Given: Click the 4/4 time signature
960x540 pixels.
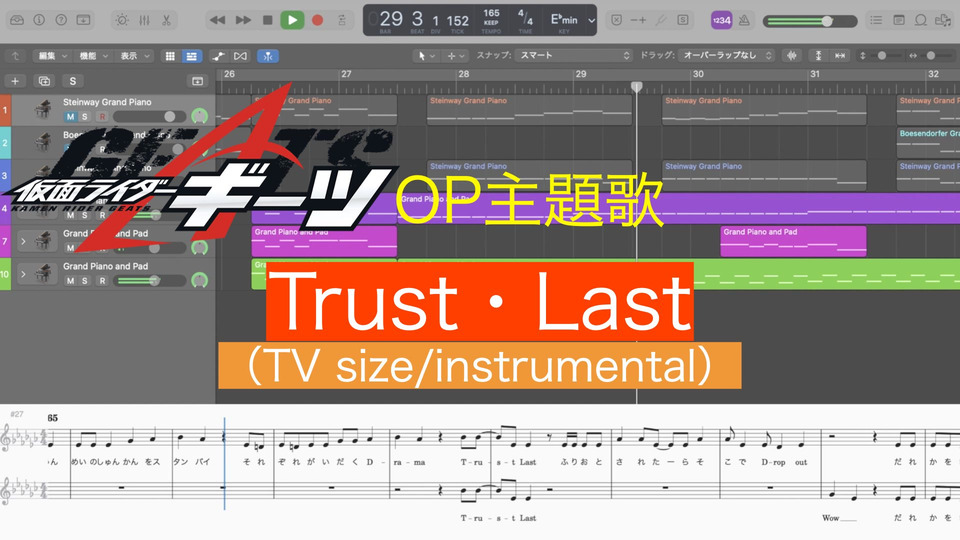Looking at the screenshot, I should tap(525, 17).
